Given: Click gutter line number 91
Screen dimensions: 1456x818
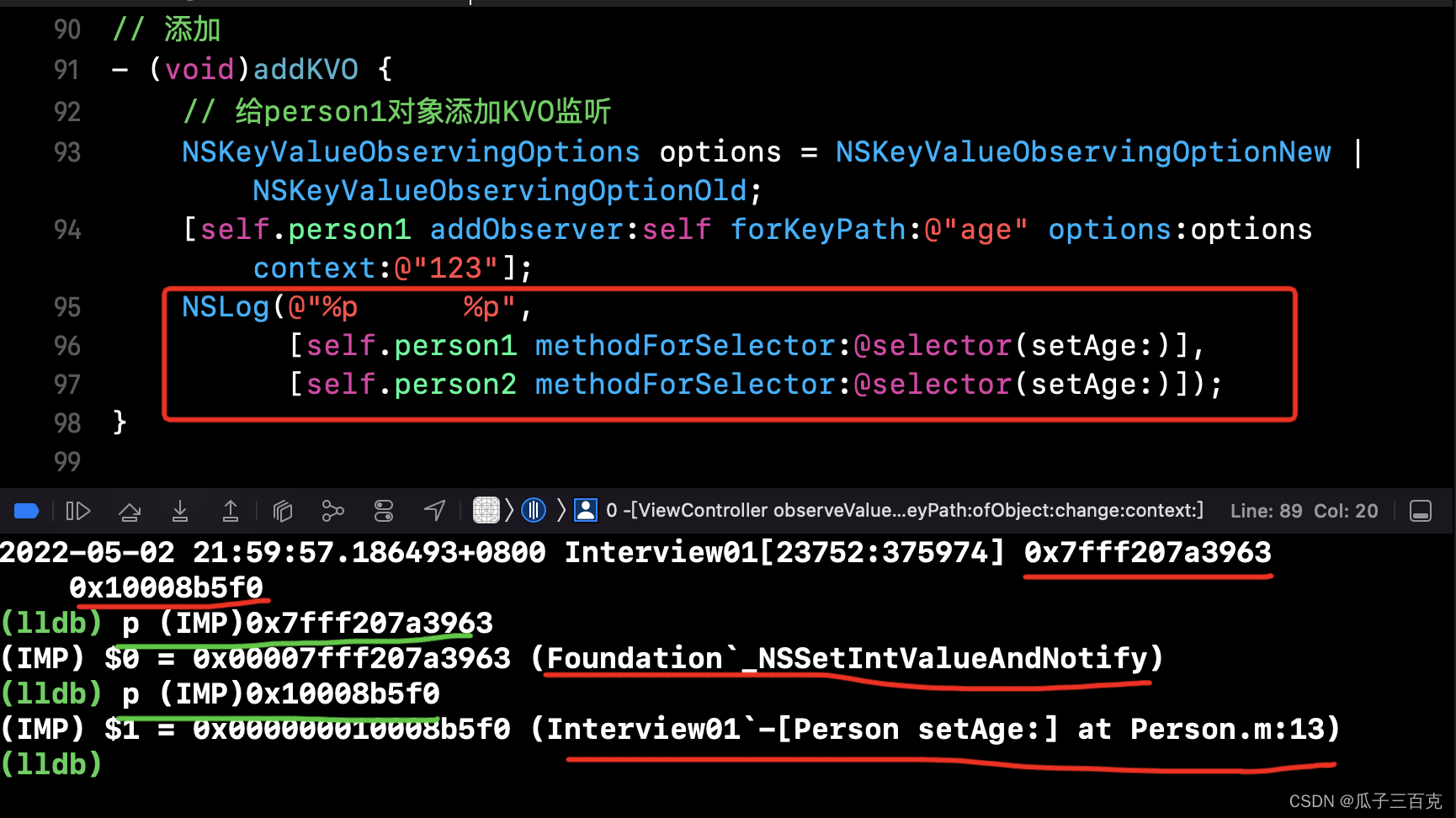Looking at the screenshot, I should tap(67, 69).
